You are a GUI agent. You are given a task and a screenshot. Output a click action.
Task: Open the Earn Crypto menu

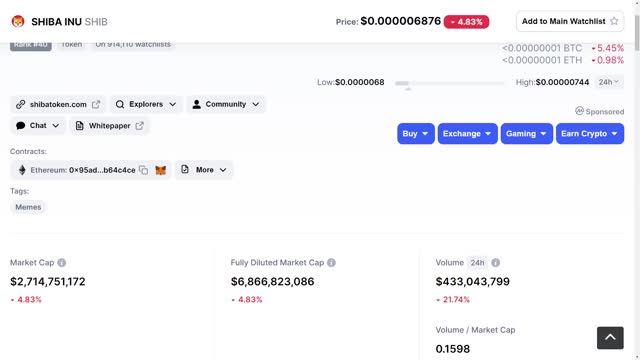(590, 133)
